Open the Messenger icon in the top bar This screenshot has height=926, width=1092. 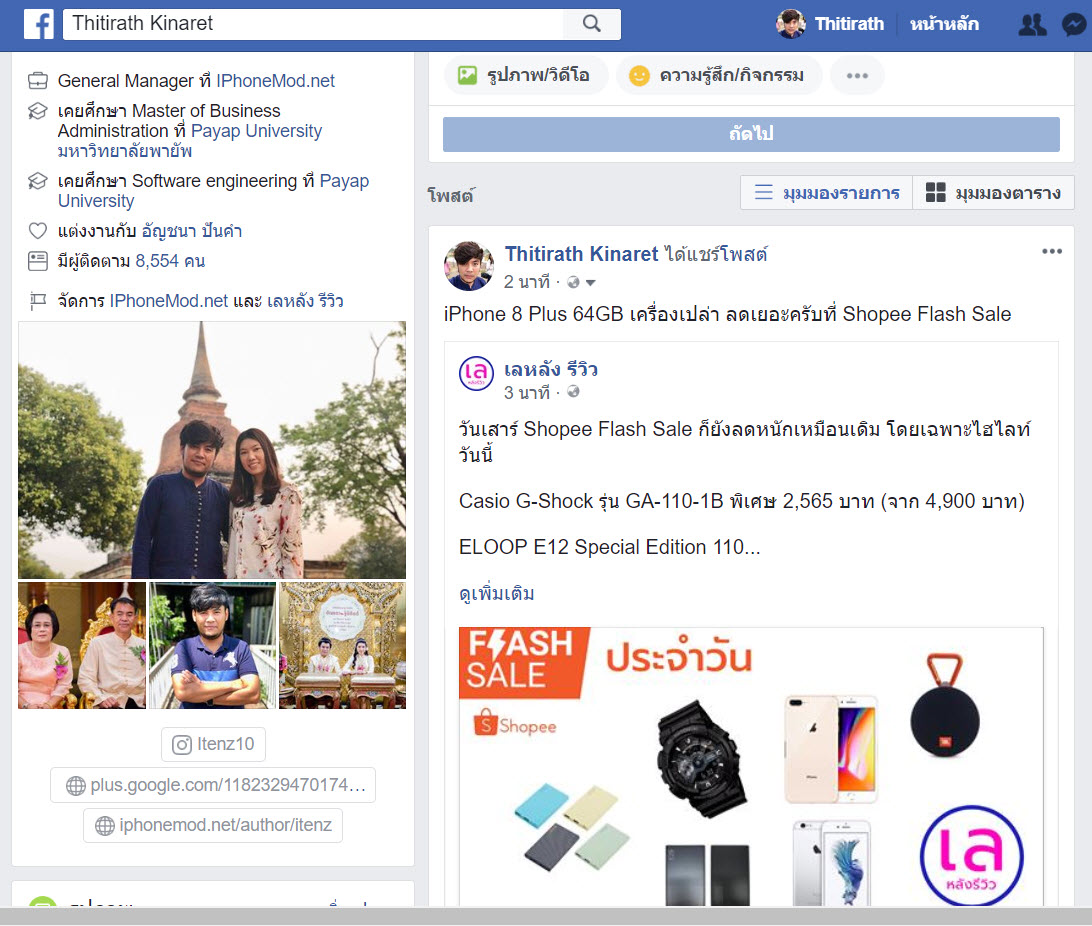(1073, 23)
